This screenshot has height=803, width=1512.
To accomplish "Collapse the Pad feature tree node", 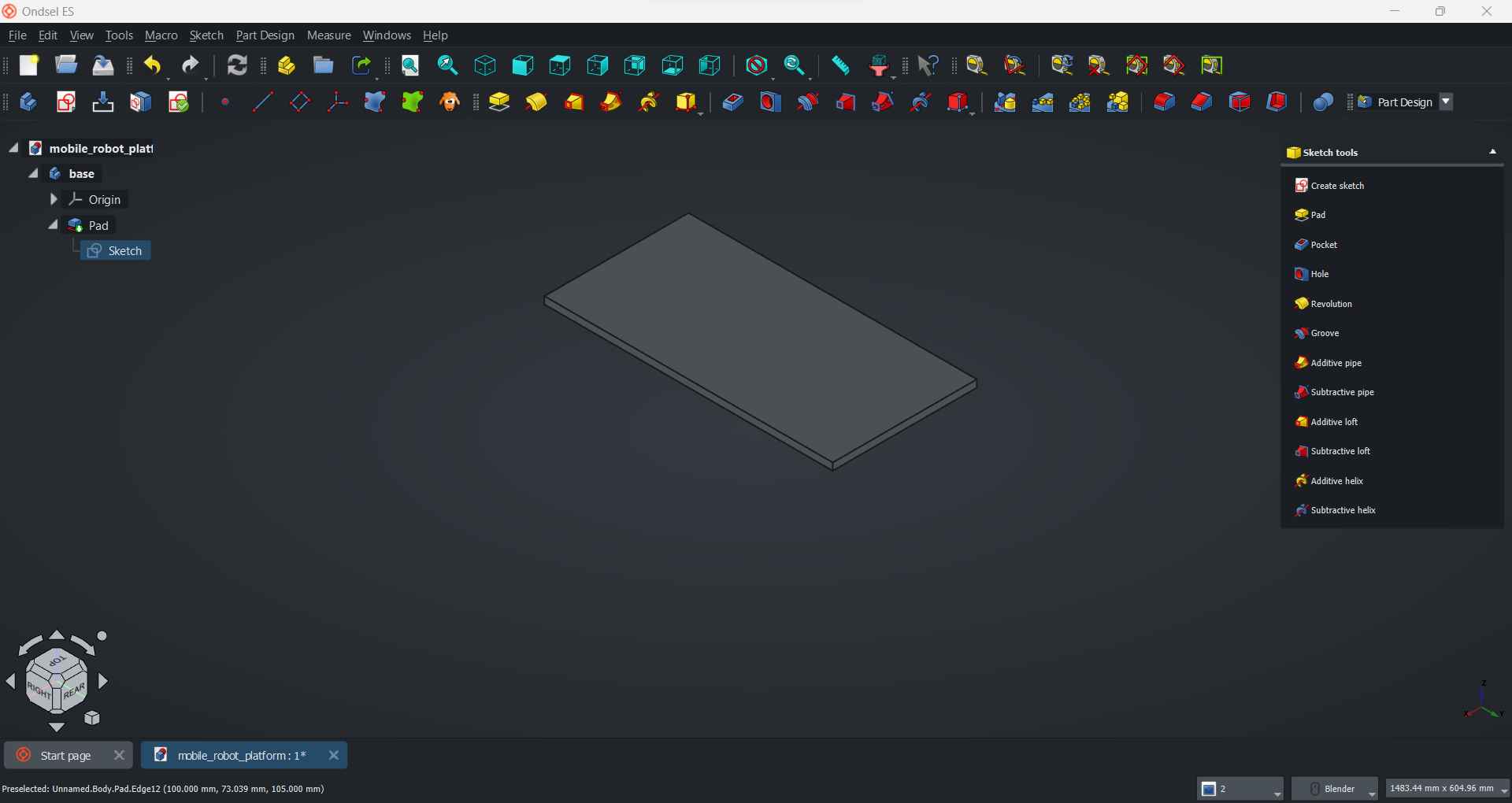I will tap(53, 225).
